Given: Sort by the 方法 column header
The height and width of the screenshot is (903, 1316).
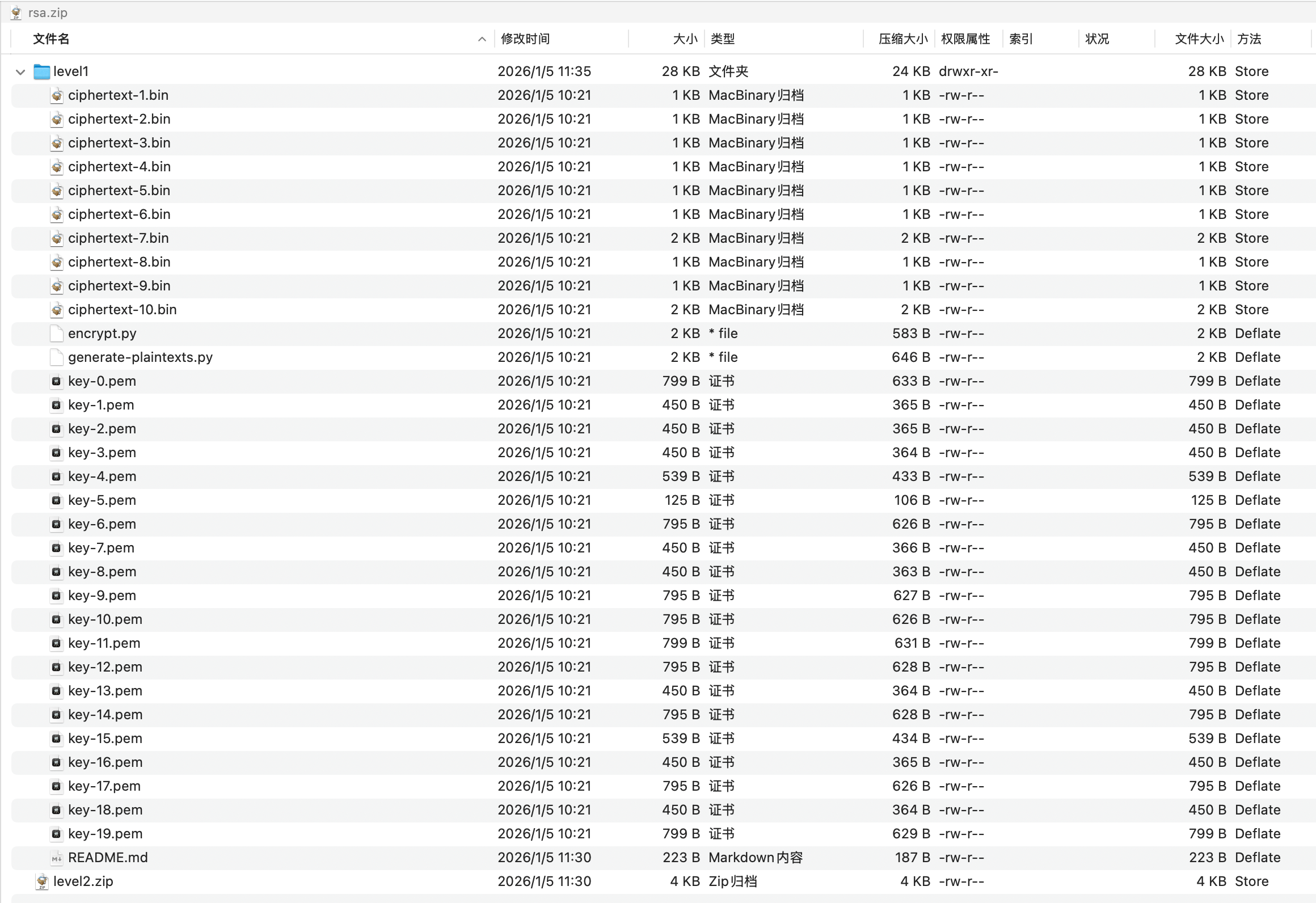Looking at the screenshot, I should 1249,39.
